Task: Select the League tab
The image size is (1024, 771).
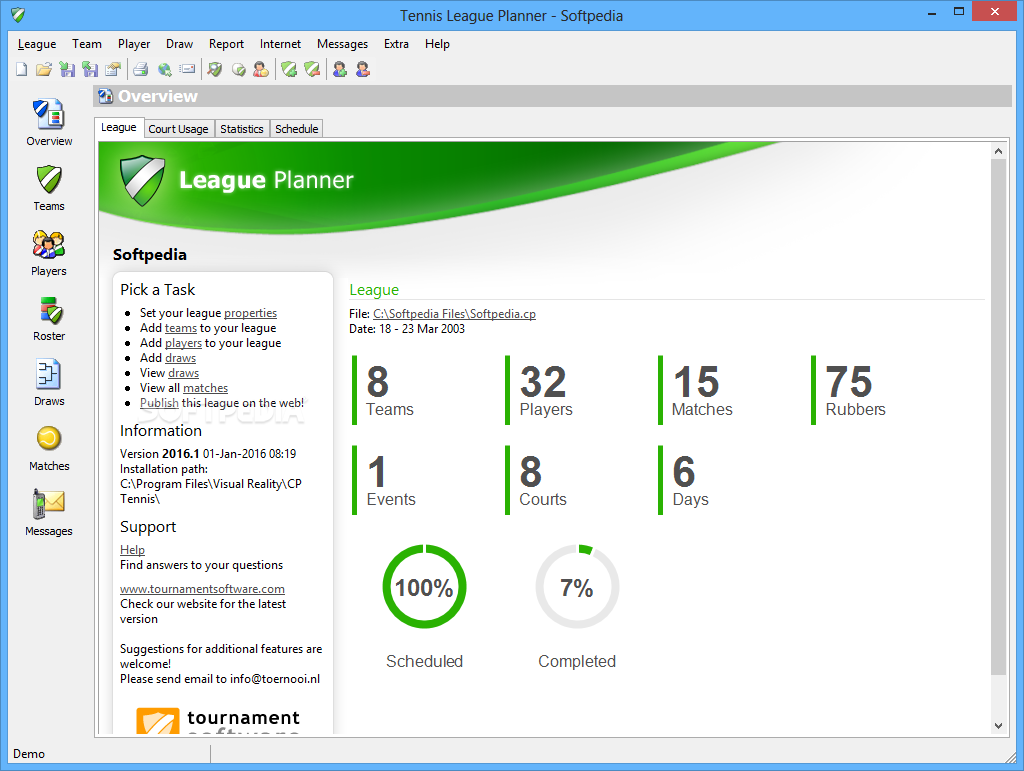Action: 119,127
